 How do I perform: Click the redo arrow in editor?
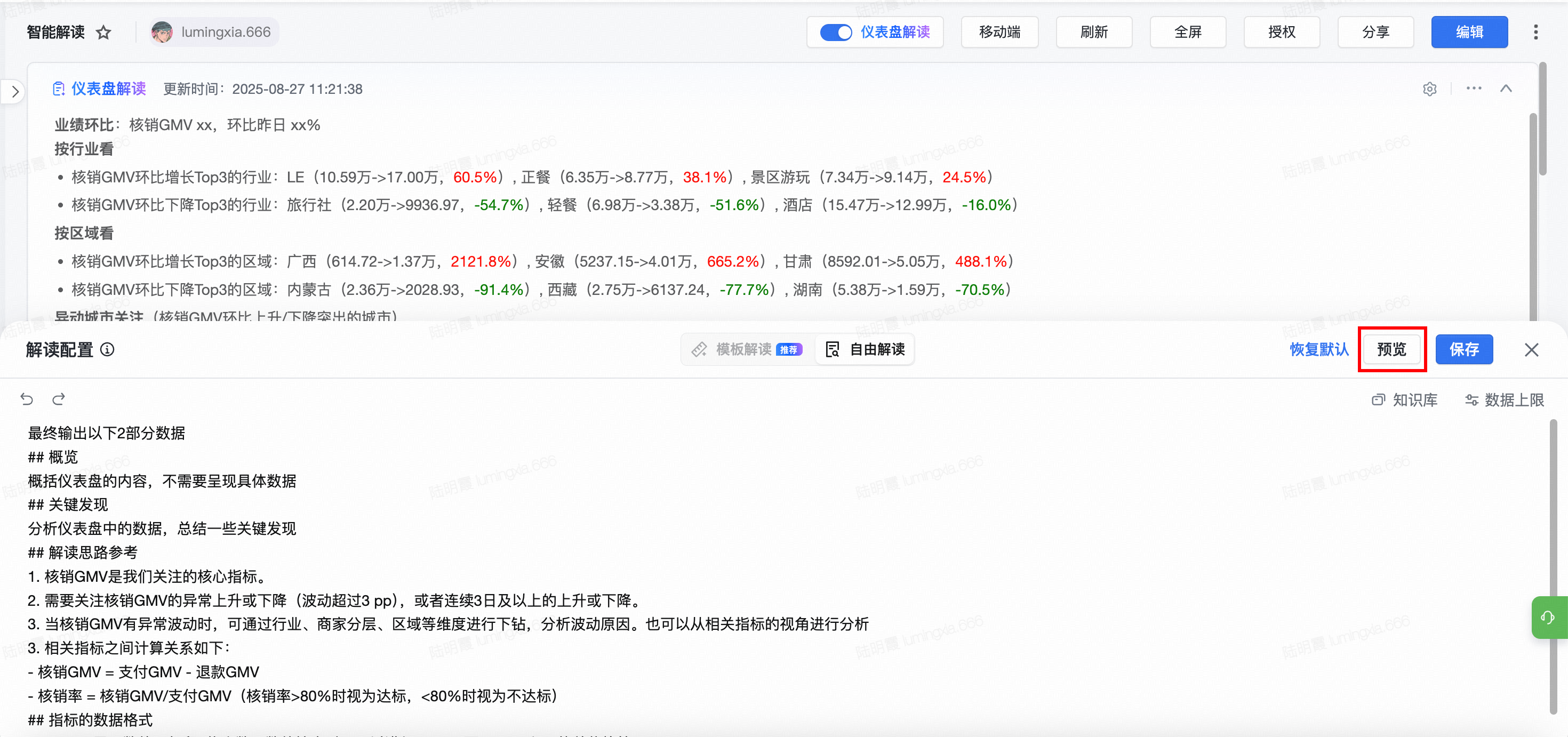coord(59,399)
